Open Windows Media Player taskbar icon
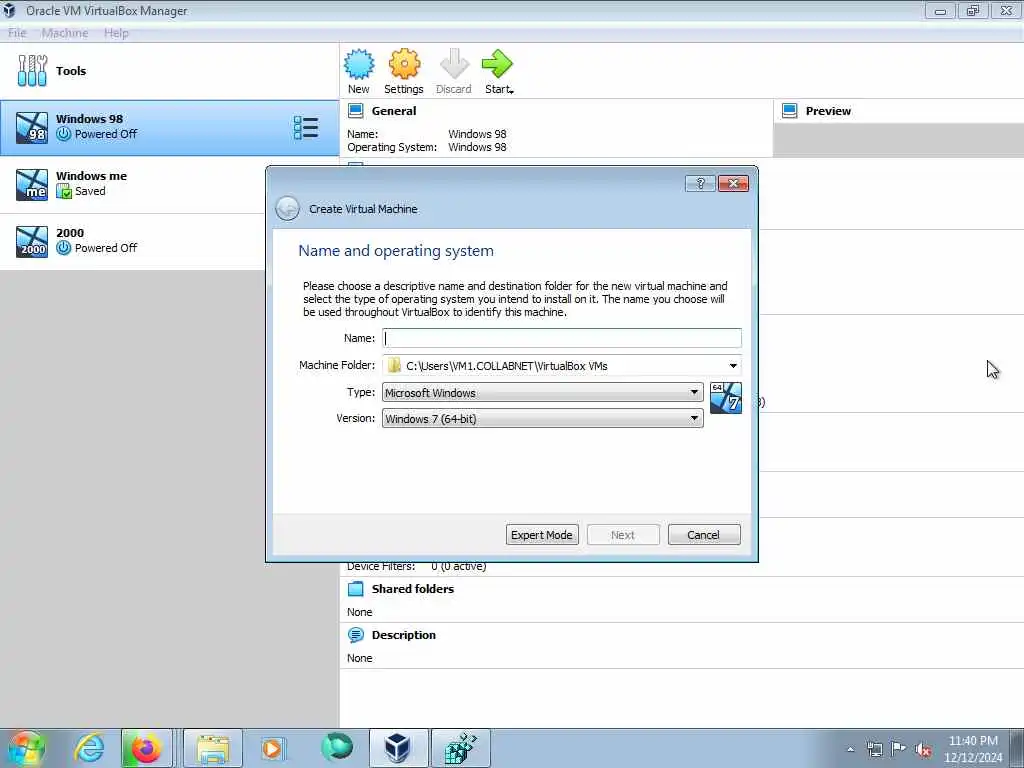Image resolution: width=1024 pixels, height=768 pixels. pos(272,748)
